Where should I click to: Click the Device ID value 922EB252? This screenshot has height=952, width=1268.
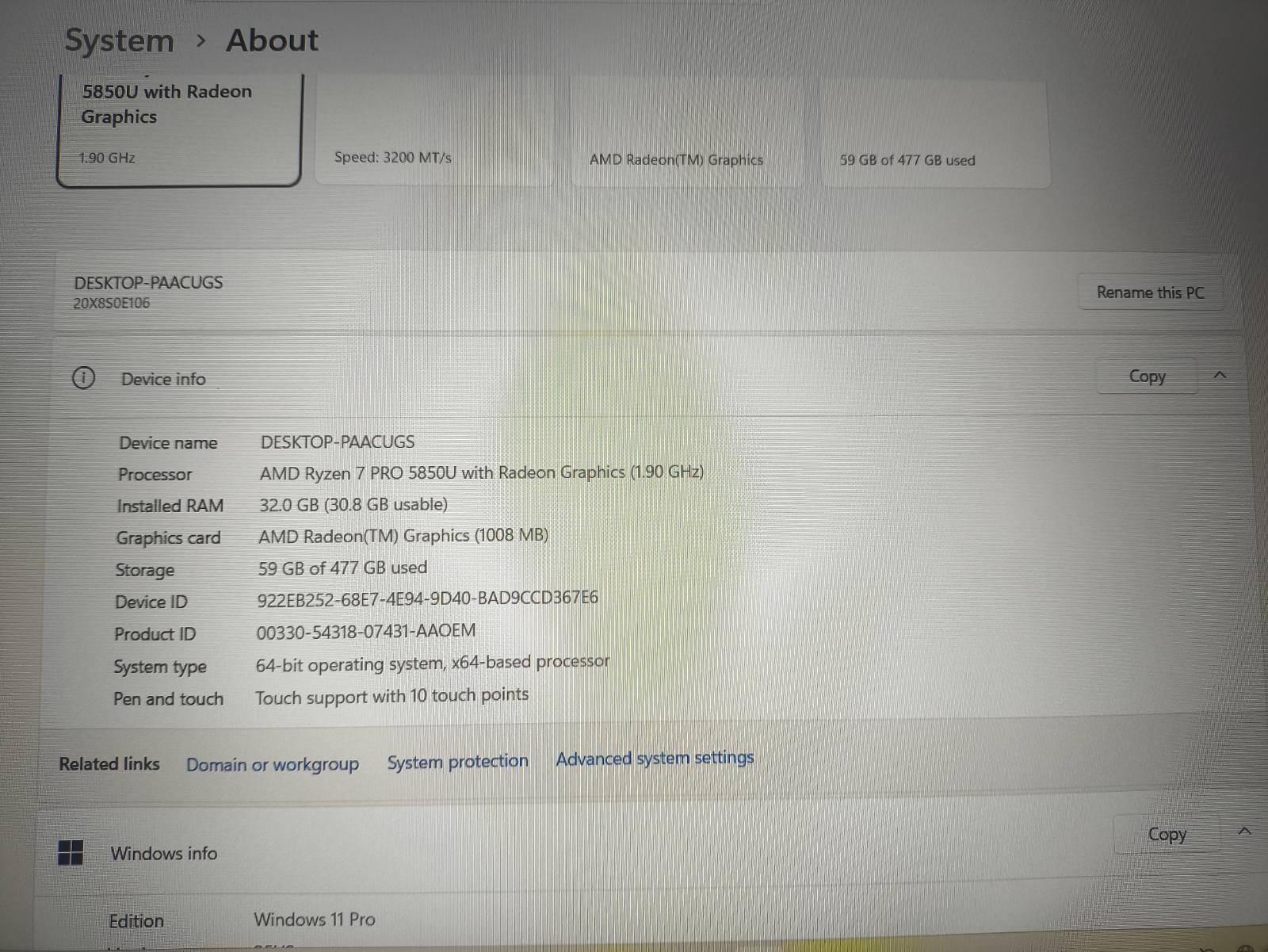(x=427, y=598)
